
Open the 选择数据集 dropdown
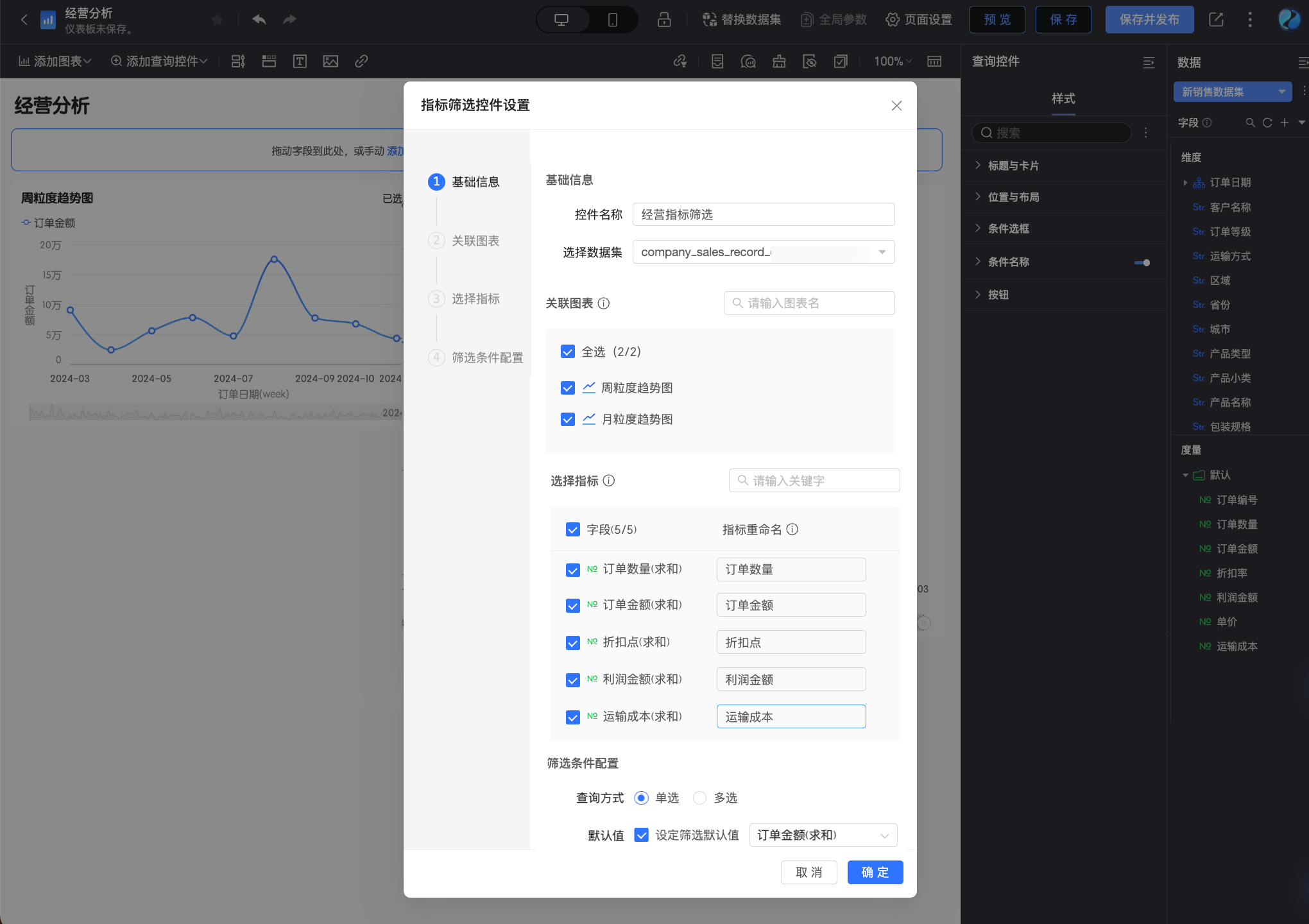763,252
